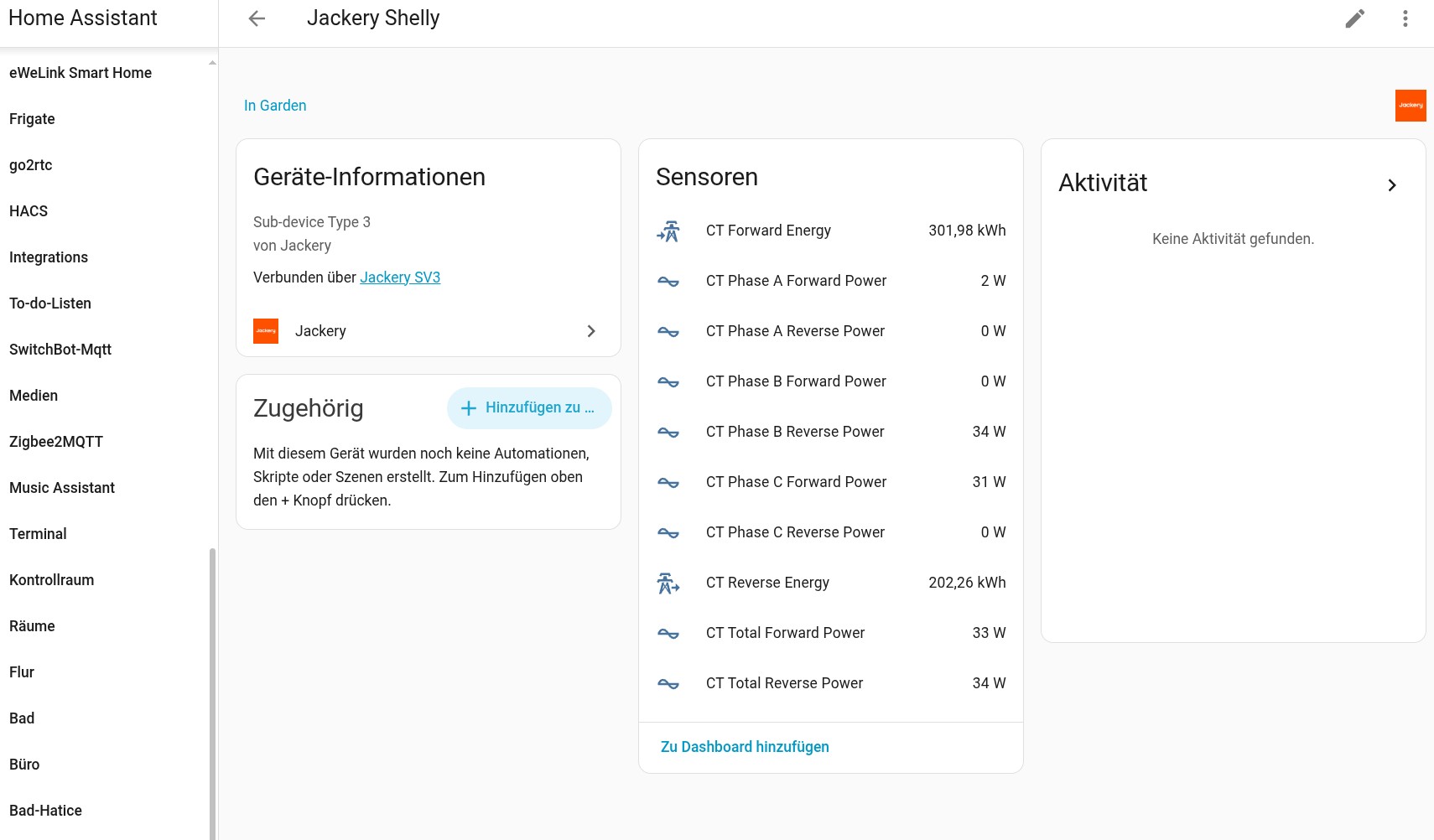1434x840 pixels.
Task: Click the CT Phase C Reverse Power icon
Action: pyautogui.click(x=668, y=532)
